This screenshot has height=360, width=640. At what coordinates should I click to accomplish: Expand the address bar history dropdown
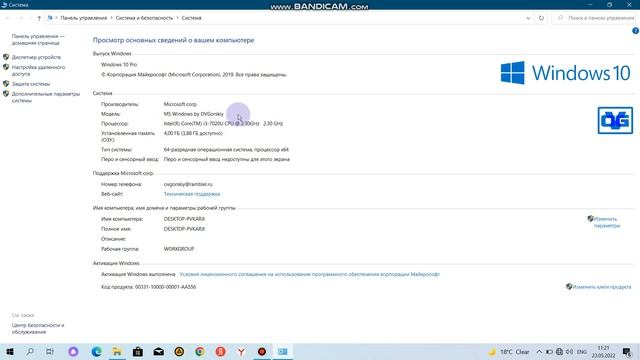click(528, 18)
